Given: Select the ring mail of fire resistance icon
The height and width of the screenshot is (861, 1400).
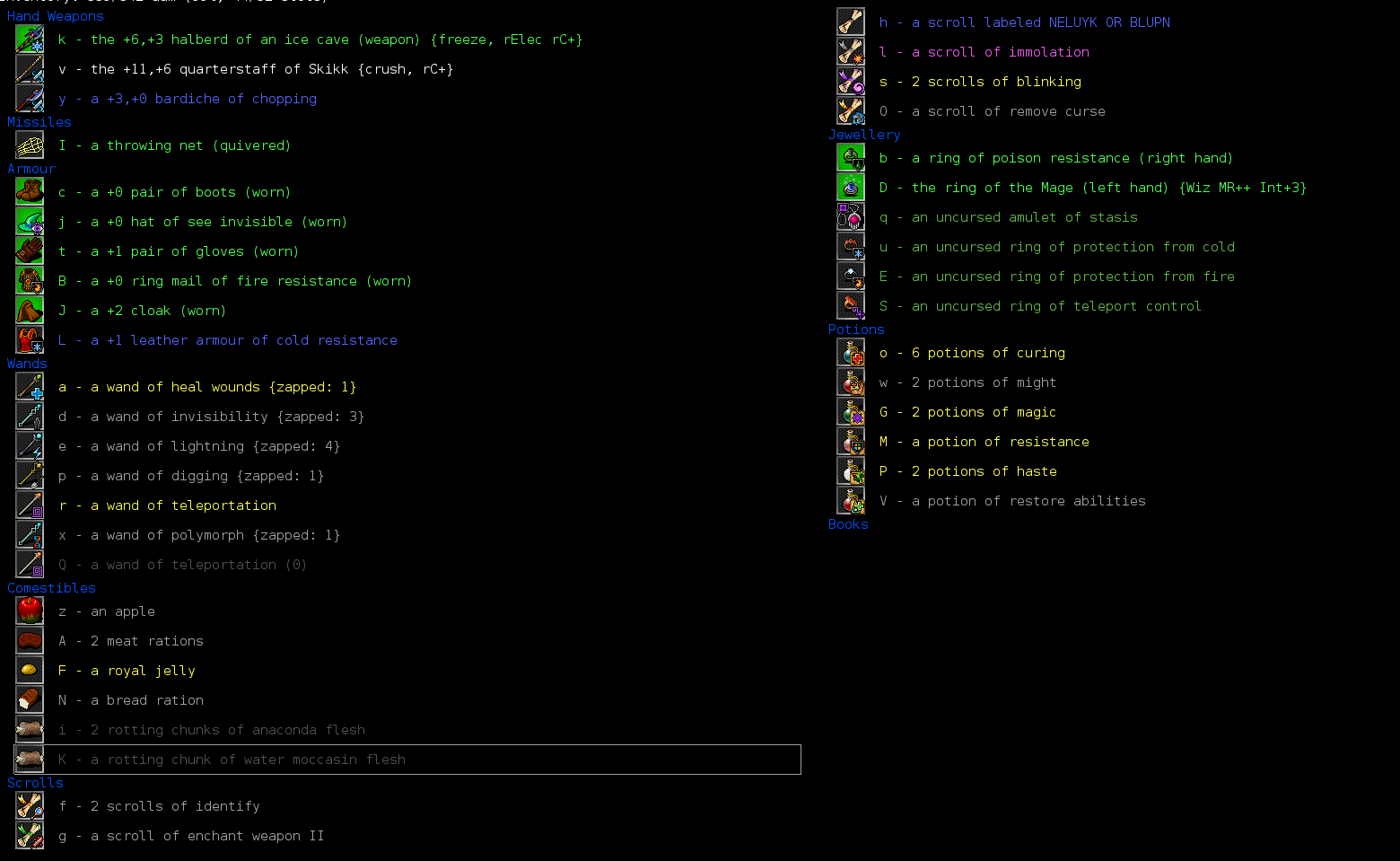Looking at the screenshot, I should [x=30, y=281].
